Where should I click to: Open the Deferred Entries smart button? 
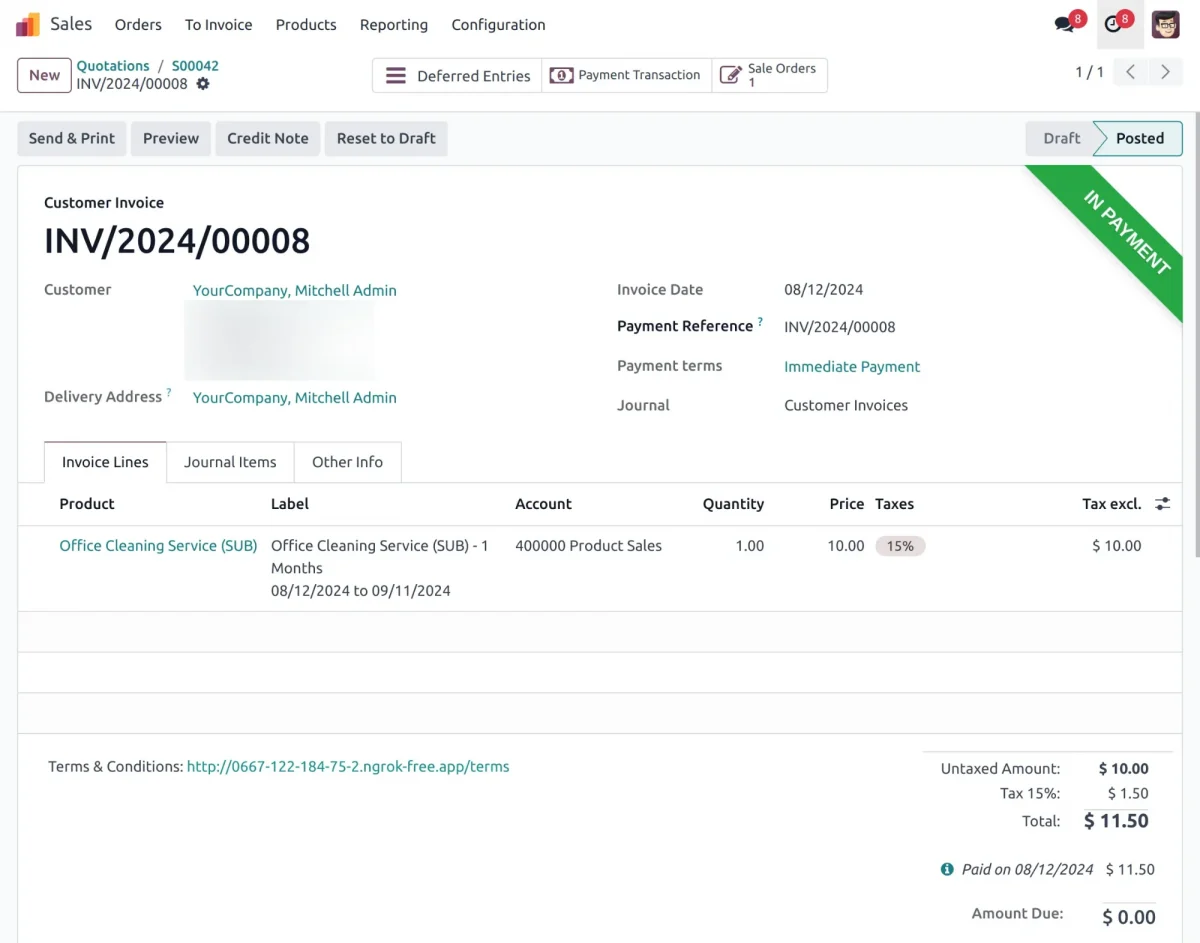[457, 76]
